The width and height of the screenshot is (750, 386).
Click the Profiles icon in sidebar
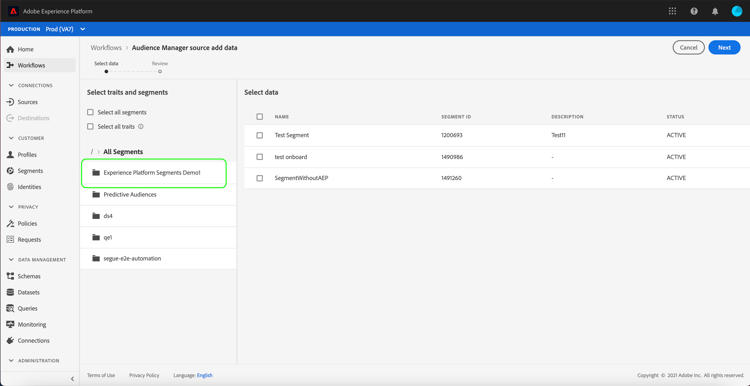[10, 154]
